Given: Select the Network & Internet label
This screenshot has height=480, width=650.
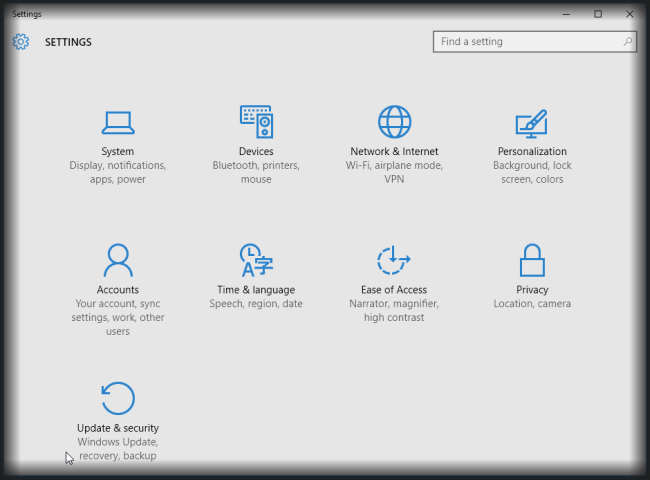Looking at the screenshot, I should point(394,151).
